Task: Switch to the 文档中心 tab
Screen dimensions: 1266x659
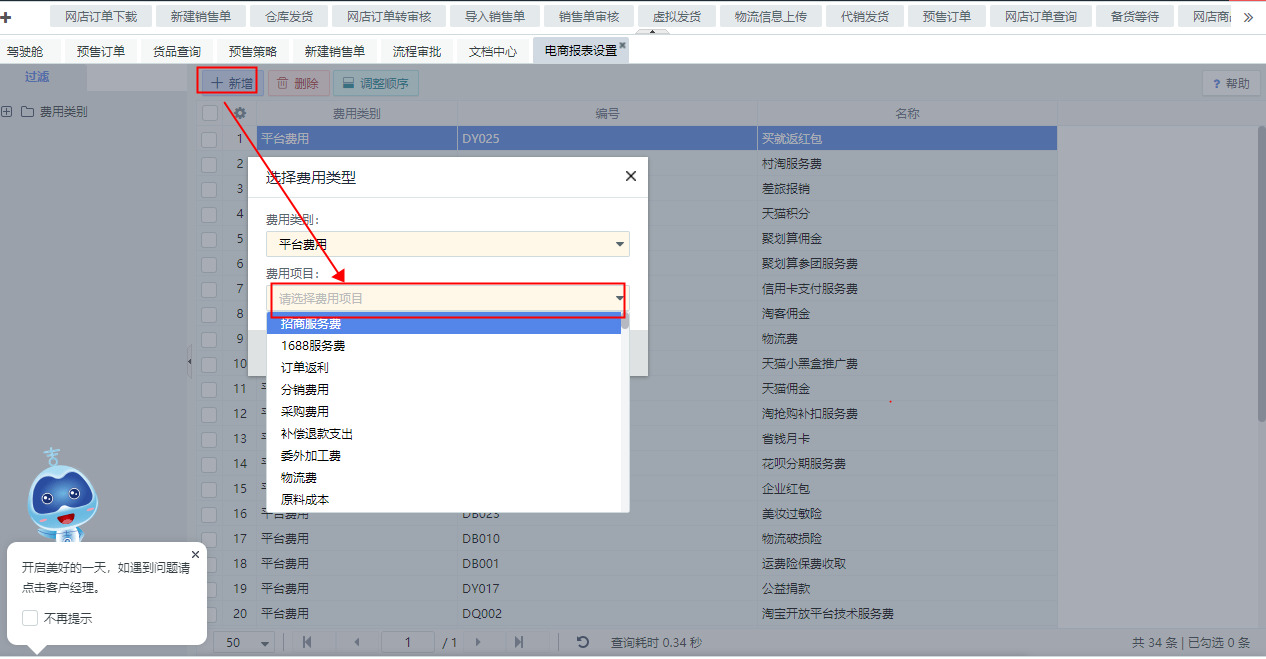Action: 493,52
